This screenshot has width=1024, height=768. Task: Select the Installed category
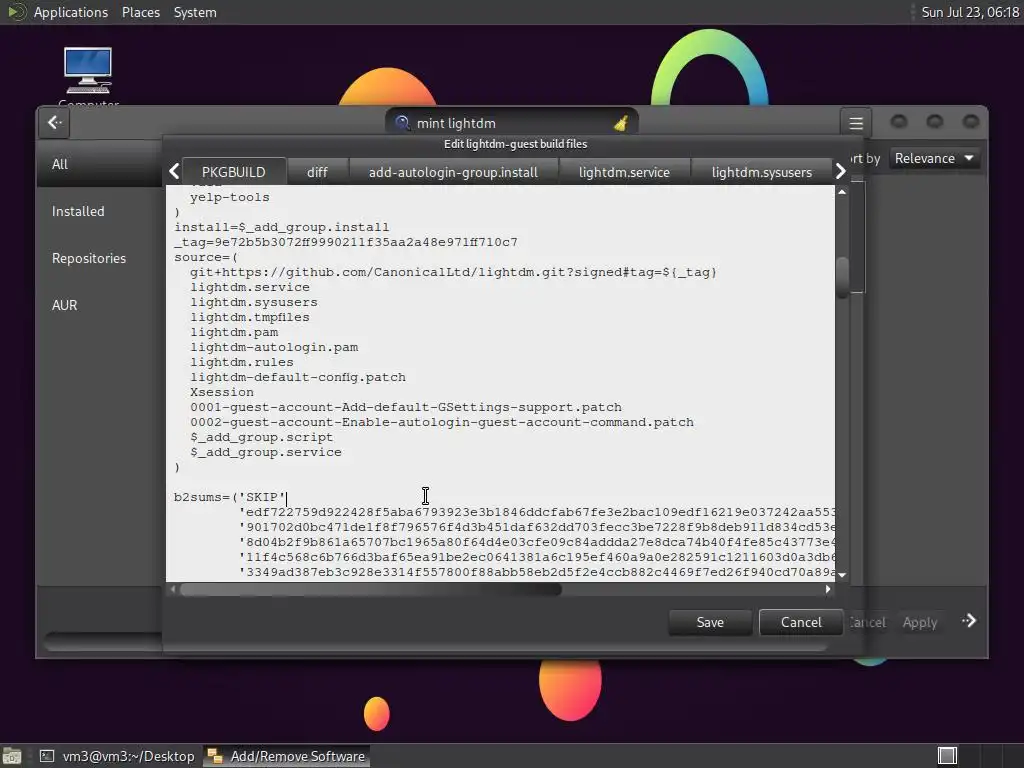coord(99,211)
